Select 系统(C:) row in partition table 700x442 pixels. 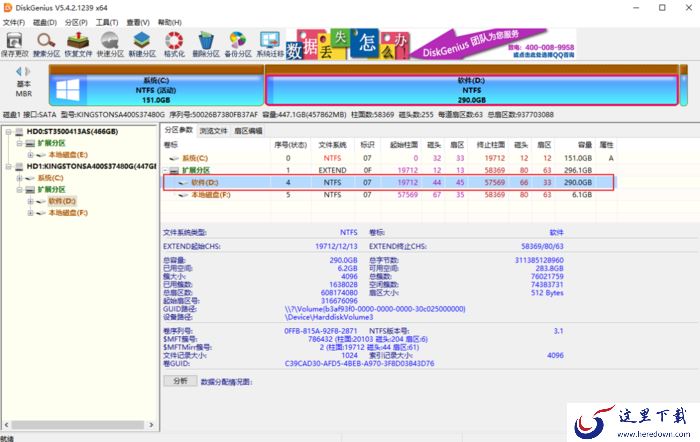pos(389,158)
